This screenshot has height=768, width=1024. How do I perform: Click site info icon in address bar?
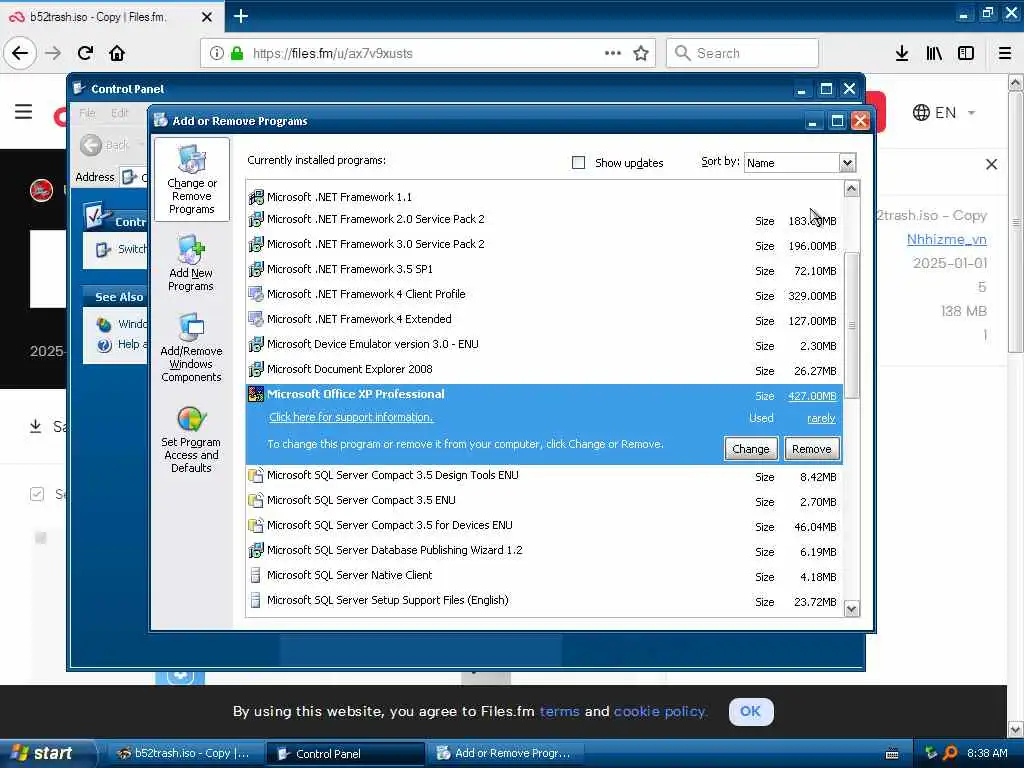click(x=217, y=53)
